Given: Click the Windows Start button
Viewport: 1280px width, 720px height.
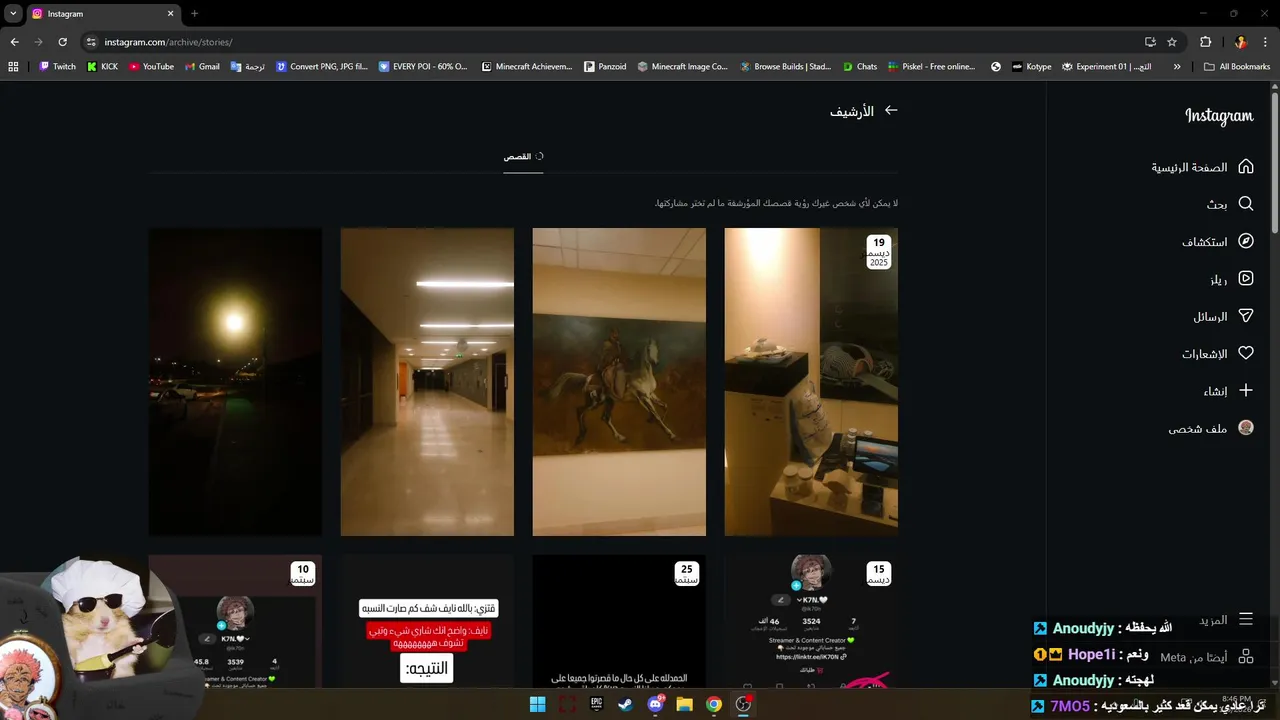Looking at the screenshot, I should pyautogui.click(x=537, y=704).
